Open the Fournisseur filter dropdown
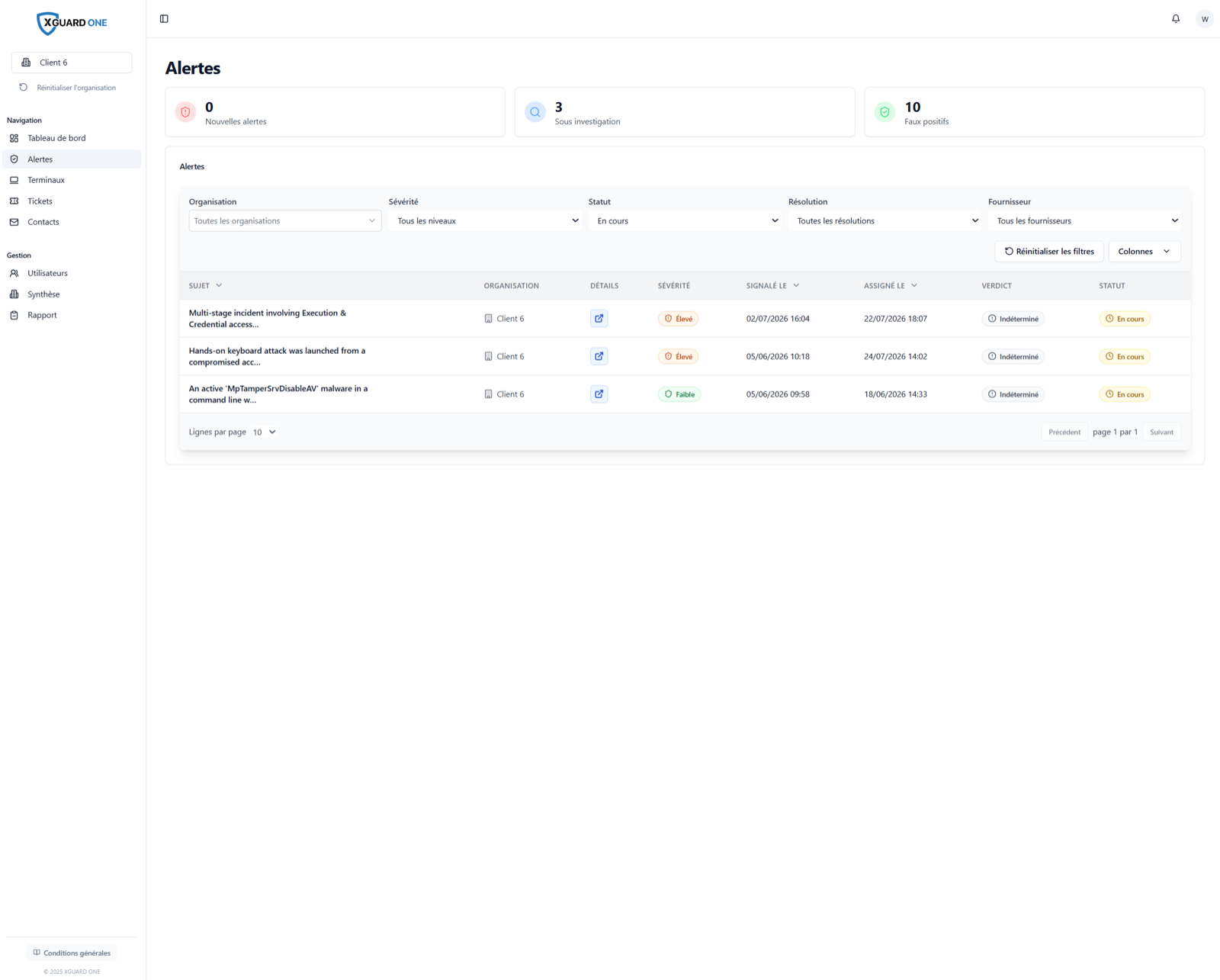The image size is (1220, 980). tap(1084, 221)
